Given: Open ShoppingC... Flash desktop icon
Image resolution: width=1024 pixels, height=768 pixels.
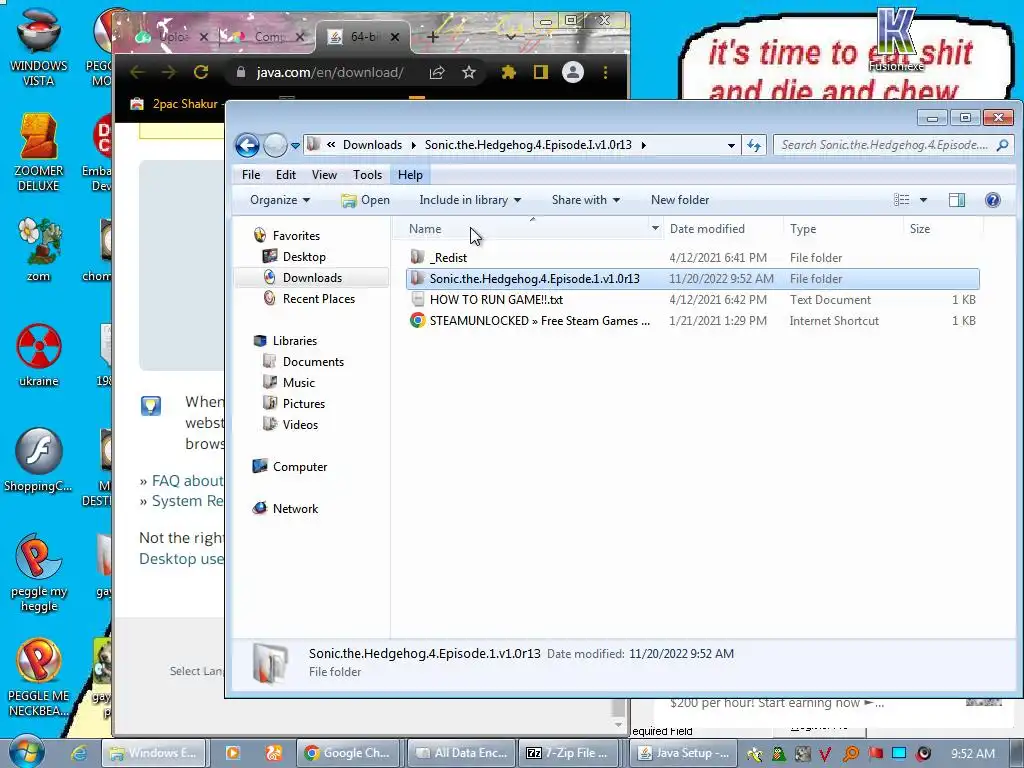Looking at the screenshot, I should [39, 460].
